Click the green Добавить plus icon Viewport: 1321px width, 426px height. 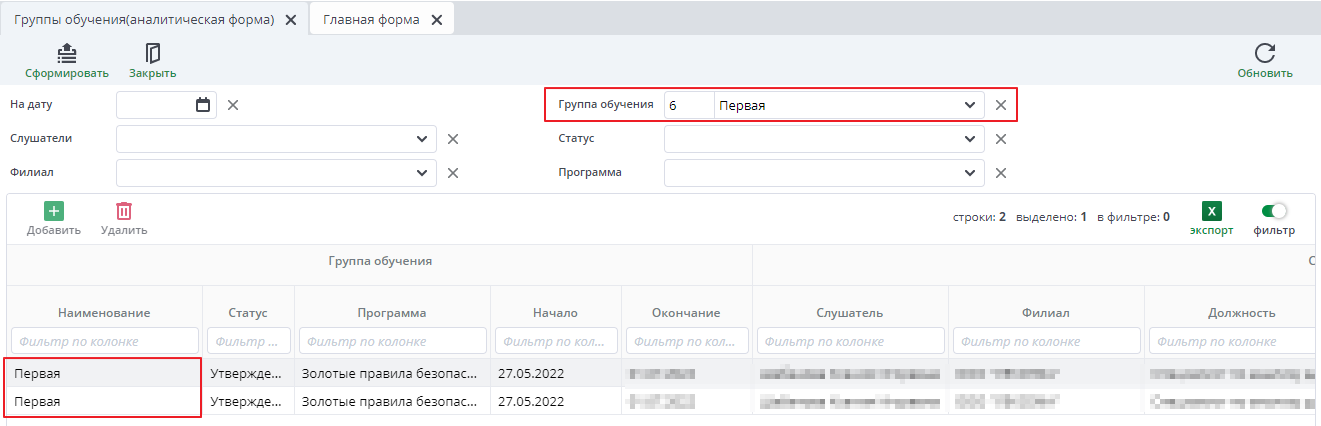54,211
